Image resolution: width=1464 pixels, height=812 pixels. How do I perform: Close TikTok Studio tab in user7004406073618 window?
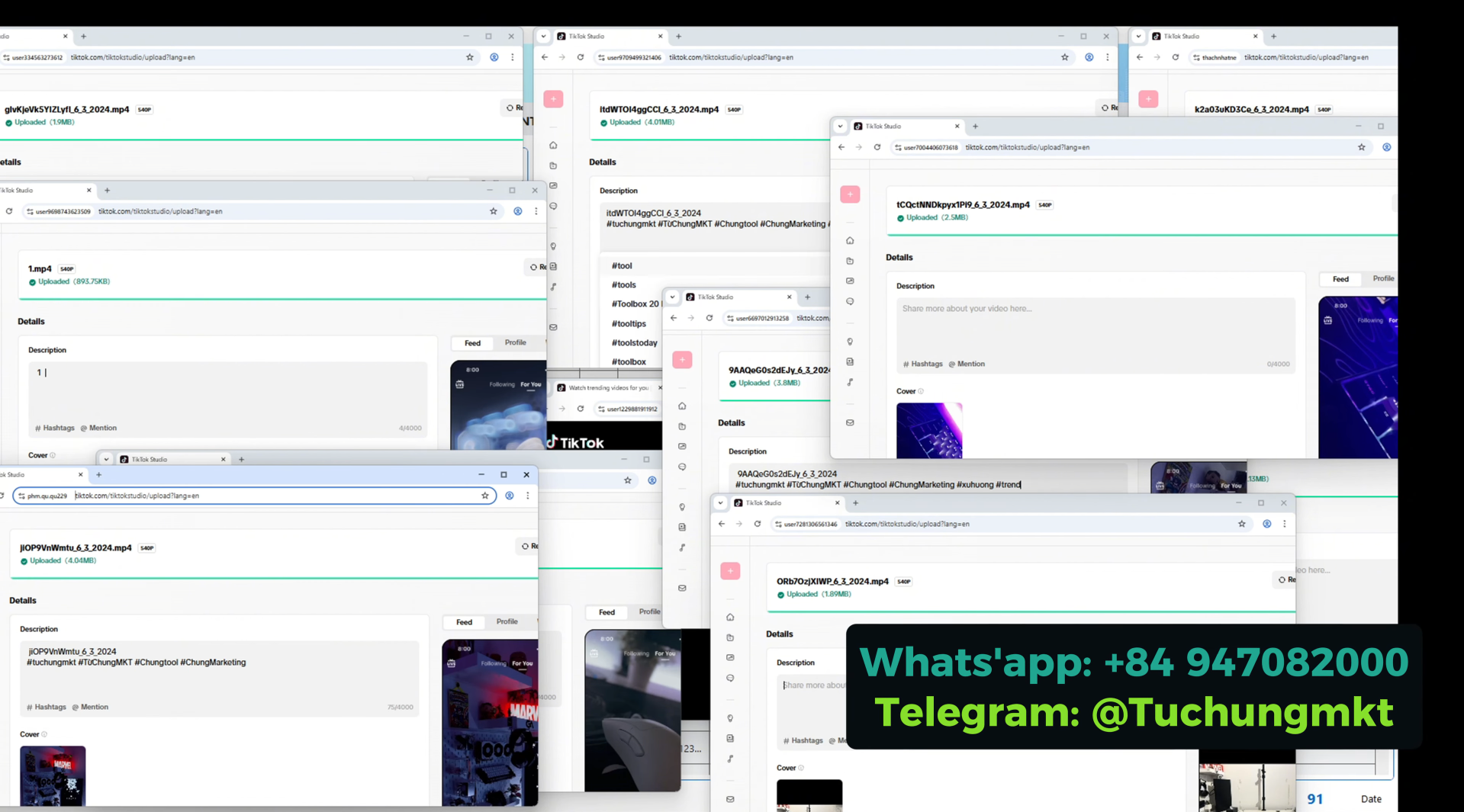tap(957, 127)
